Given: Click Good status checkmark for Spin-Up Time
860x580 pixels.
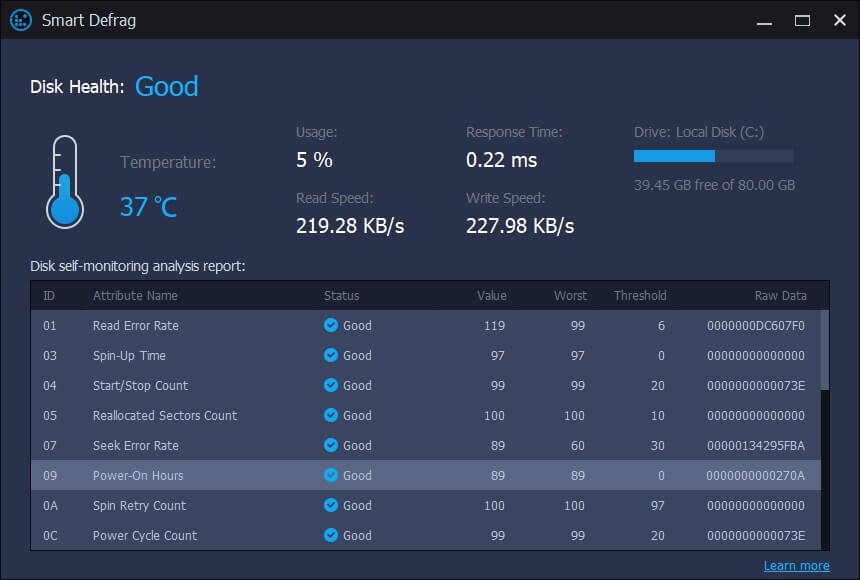Looking at the screenshot, I should 331,355.
